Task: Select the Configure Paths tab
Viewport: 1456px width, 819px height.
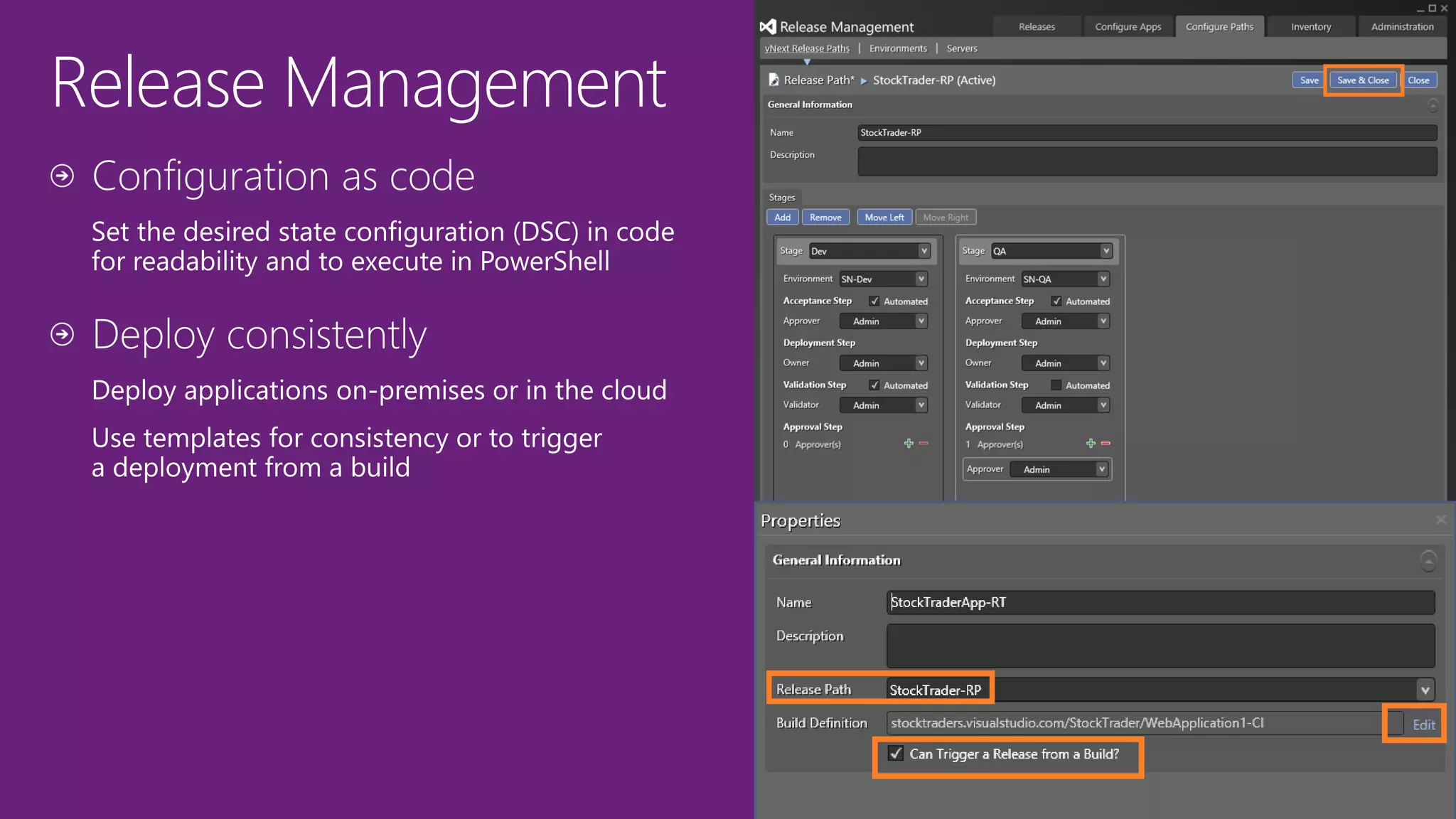Action: (1219, 27)
